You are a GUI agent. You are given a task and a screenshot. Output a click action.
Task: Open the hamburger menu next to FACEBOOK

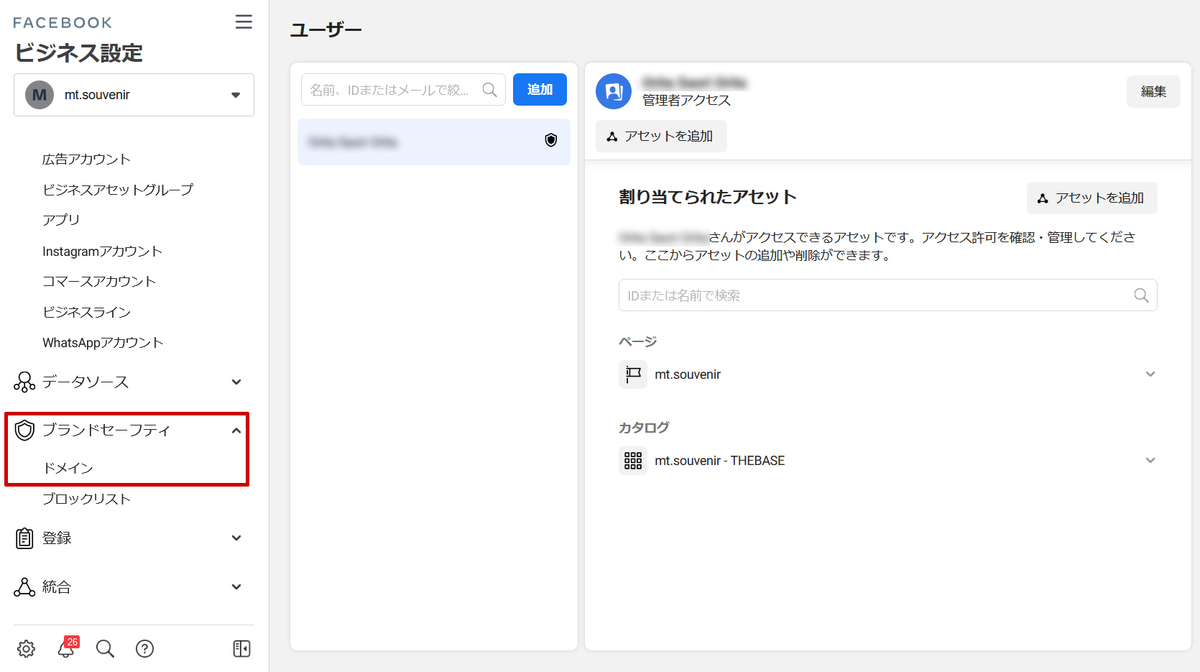(244, 22)
